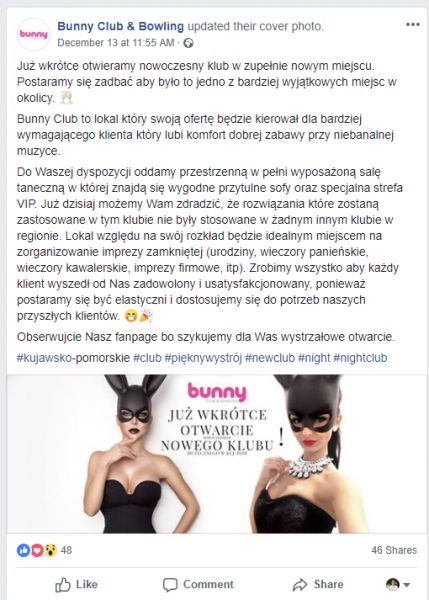Open the Bunny Club & Bowling page link
The image size is (429, 600).
tap(121, 26)
